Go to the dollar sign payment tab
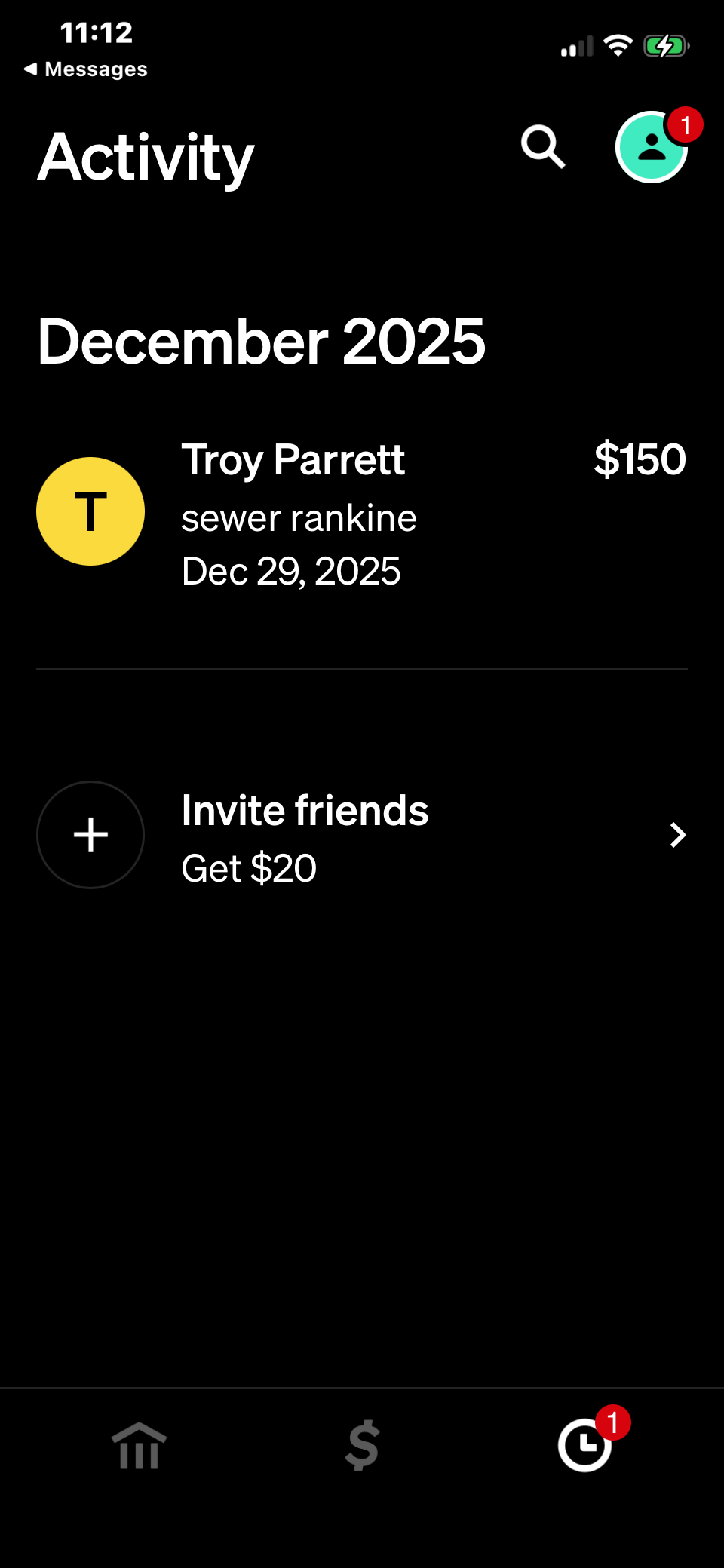The height and width of the screenshot is (1568, 724). pos(362,1446)
